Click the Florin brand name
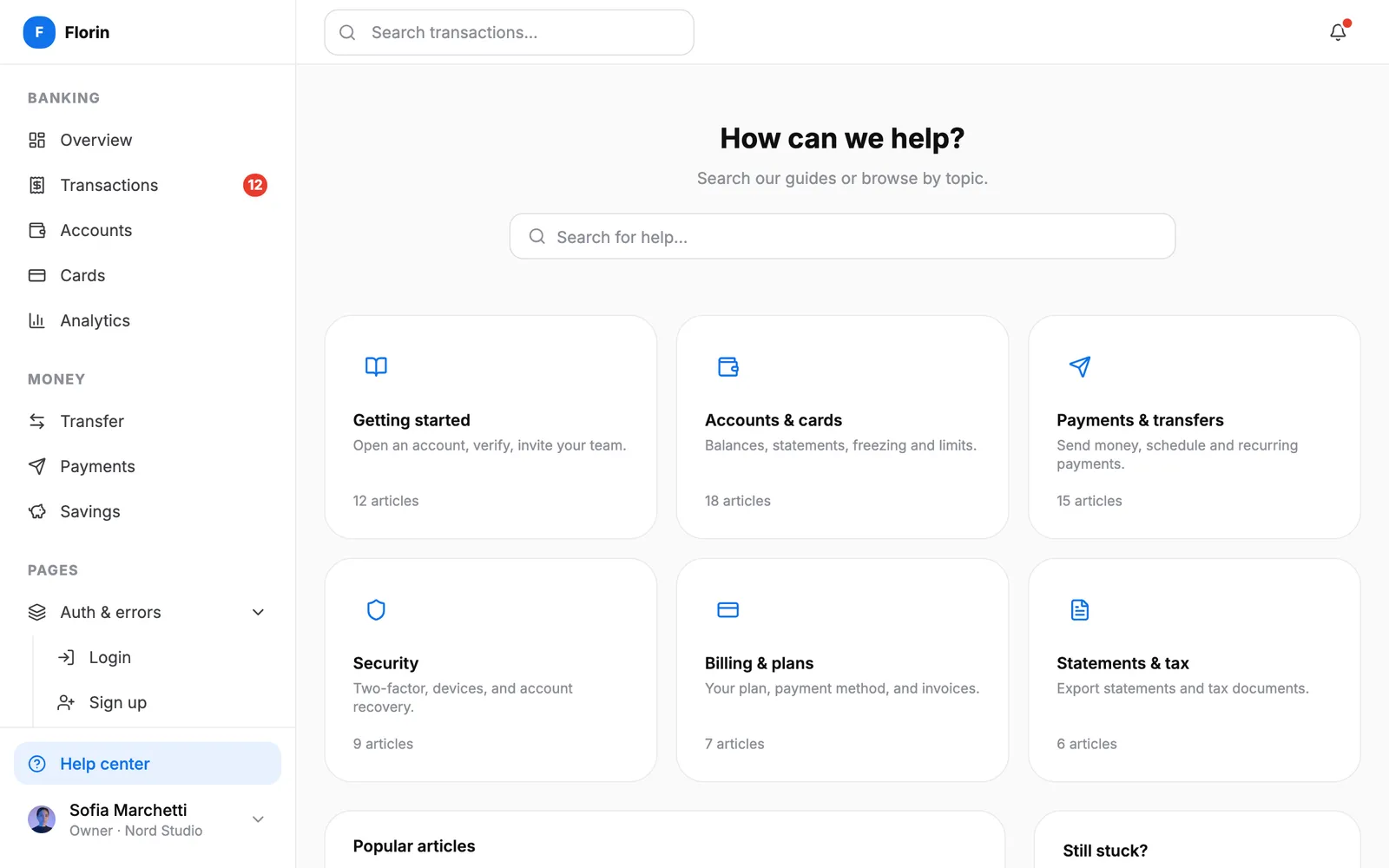The image size is (1389, 868). [x=87, y=32]
